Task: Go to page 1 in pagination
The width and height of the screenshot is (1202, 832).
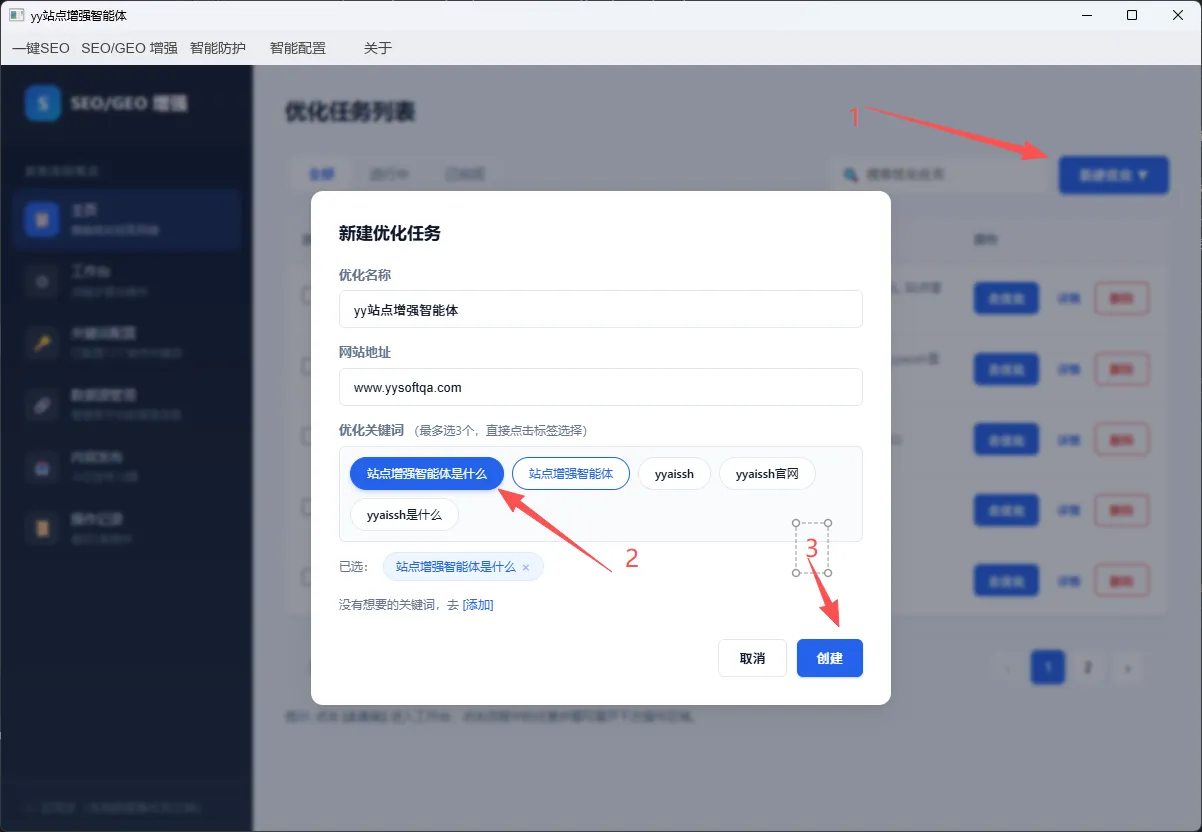Action: (x=1047, y=667)
